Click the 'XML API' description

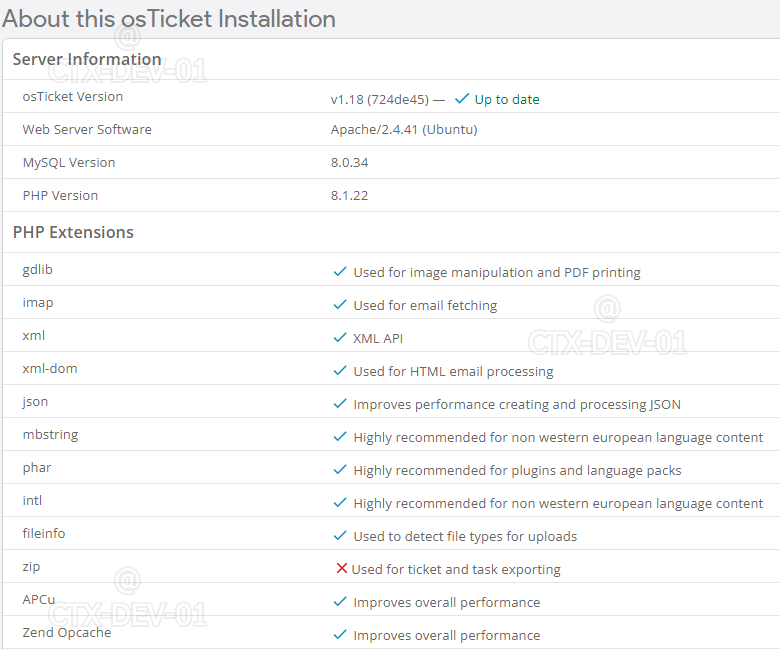pos(378,339)
